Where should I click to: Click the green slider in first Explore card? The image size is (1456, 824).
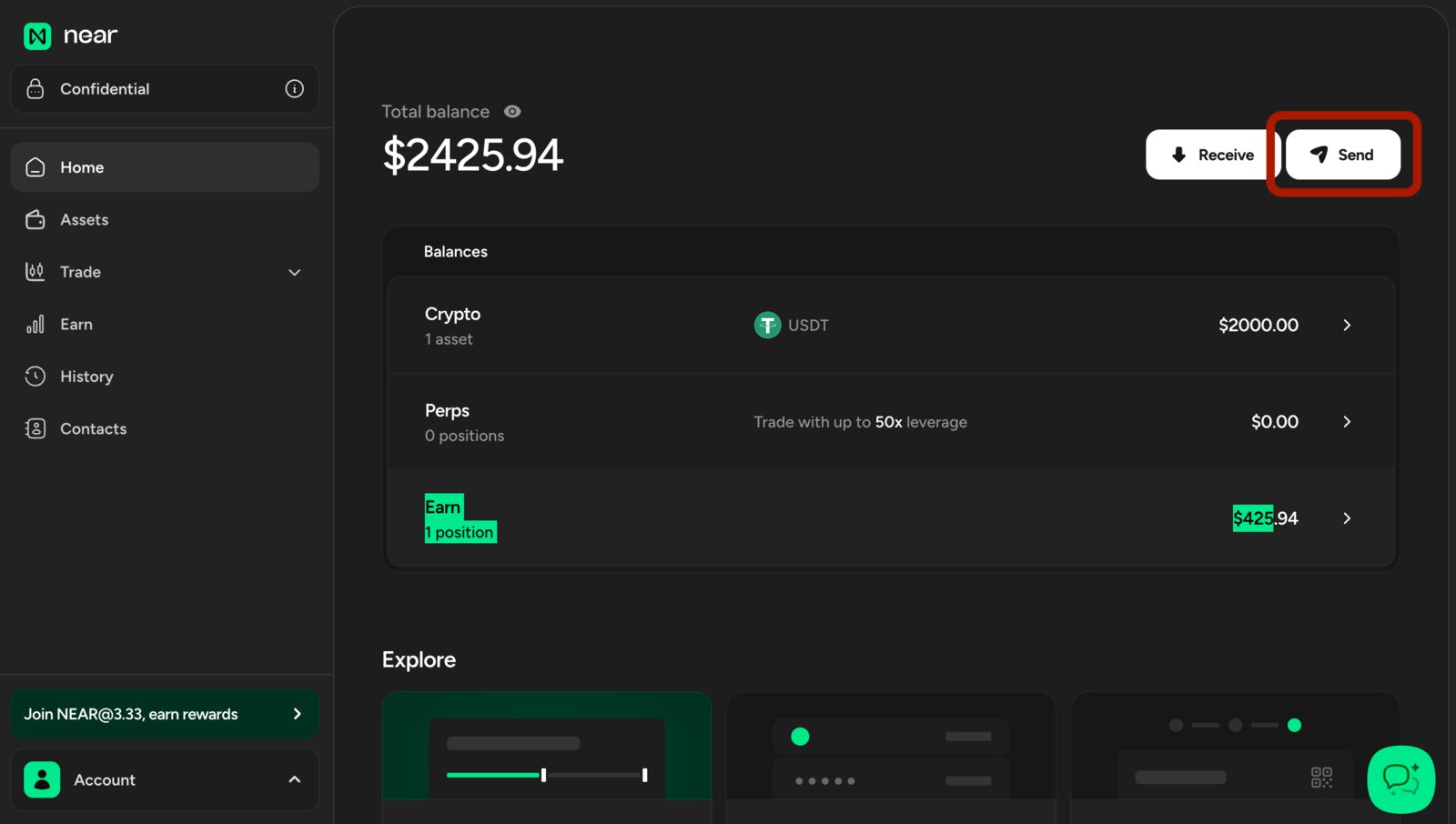(x=547, y=775)
